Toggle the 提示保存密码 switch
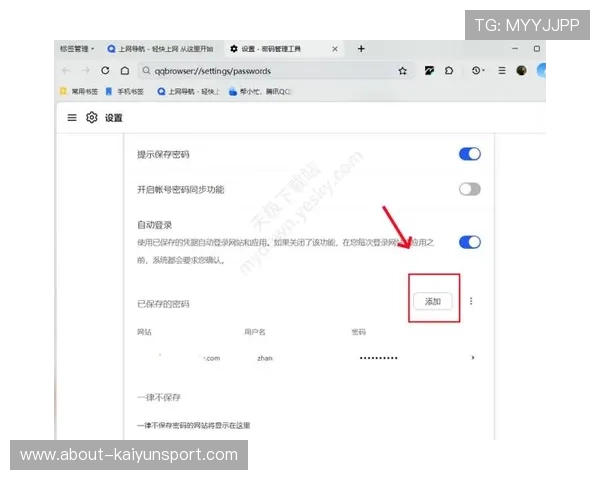 [x=470, y=154]
